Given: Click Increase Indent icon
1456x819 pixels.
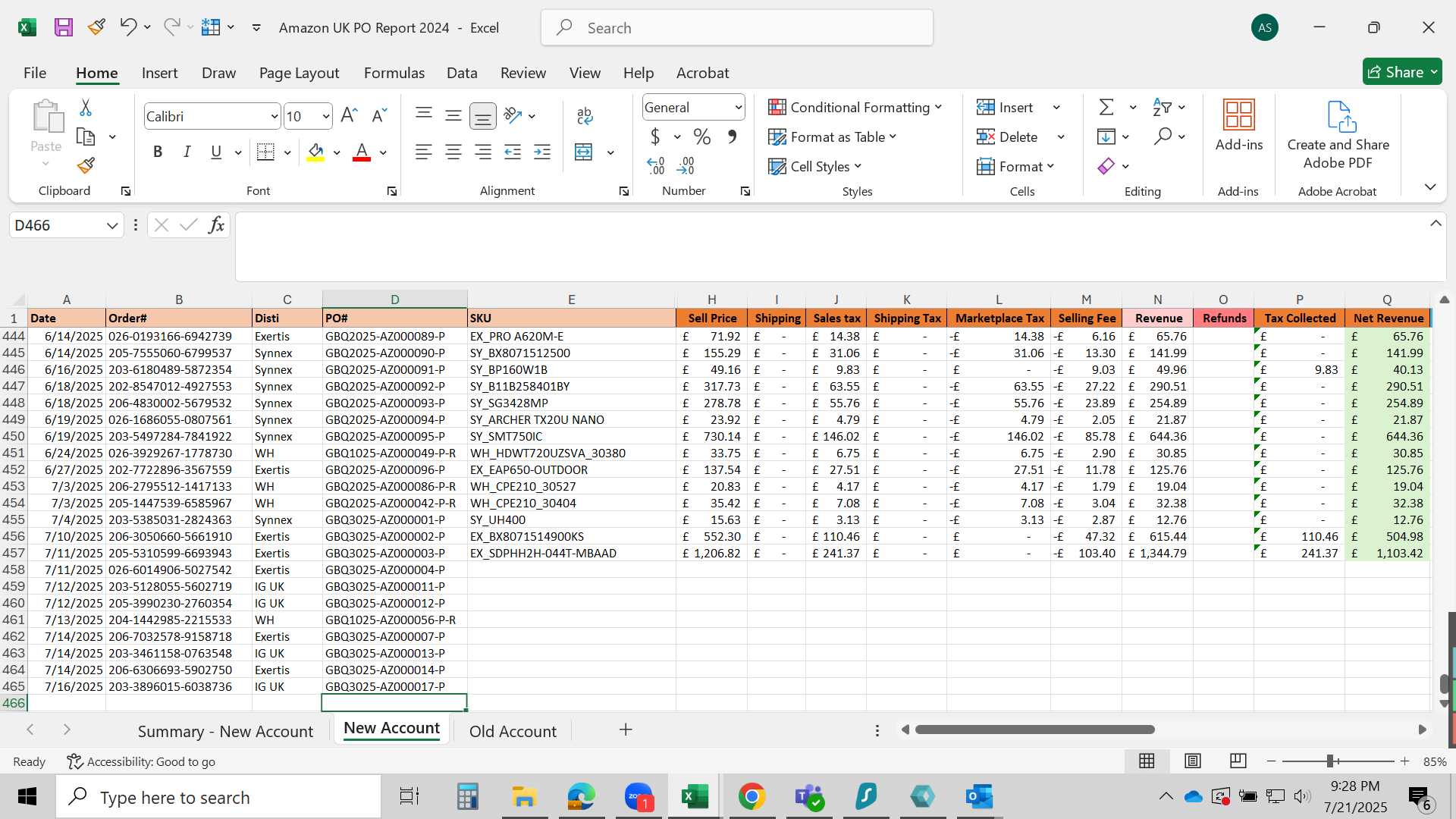Looking at the screenshot, I should (x=542, y=152).
